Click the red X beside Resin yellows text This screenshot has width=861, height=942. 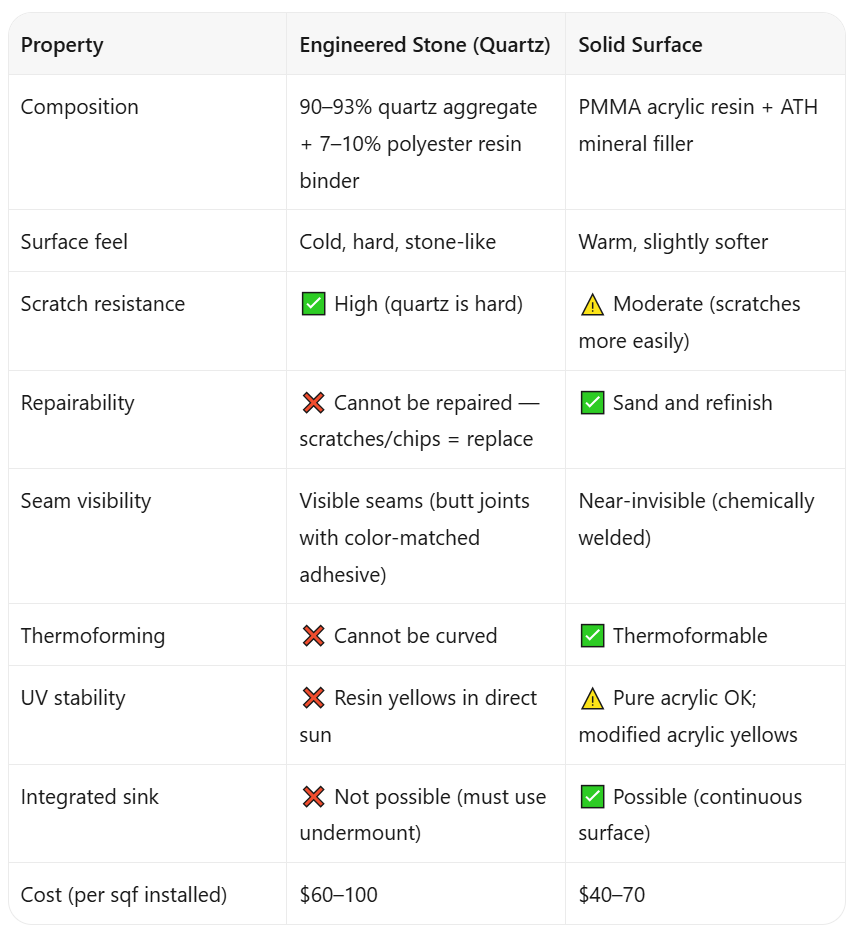(314, 698)
